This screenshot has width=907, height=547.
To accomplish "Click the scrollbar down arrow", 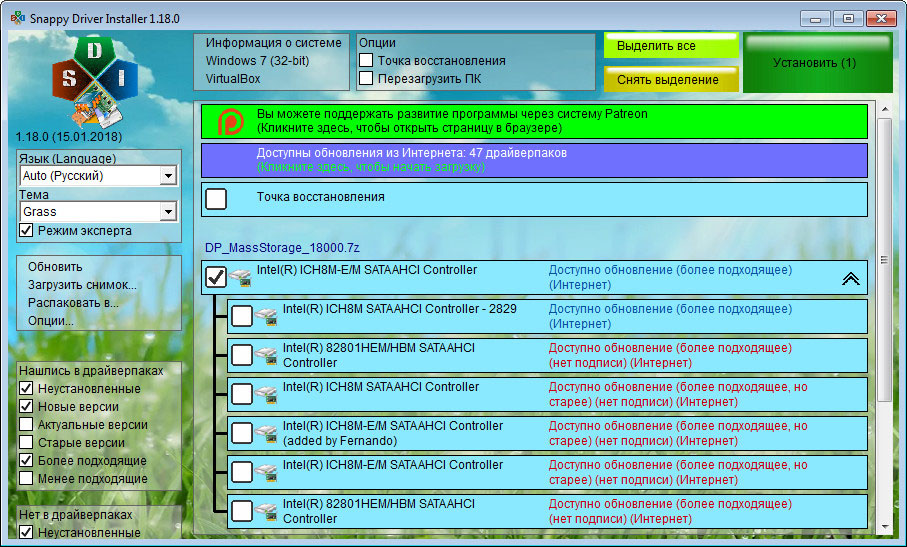I will click(x=884, y=527).
